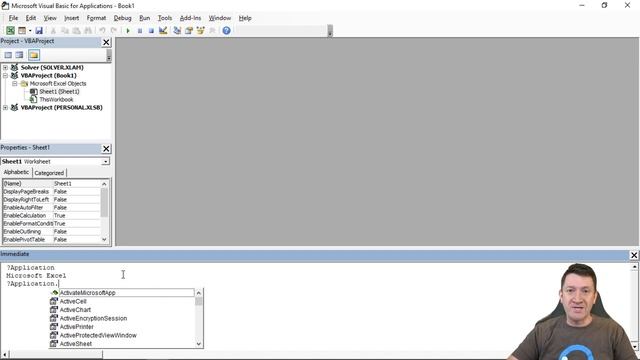Choose ActivateMicrosoftApp from the autocomplete list
The height and width of the screenshot is (360, 640).
coord(121,293)
